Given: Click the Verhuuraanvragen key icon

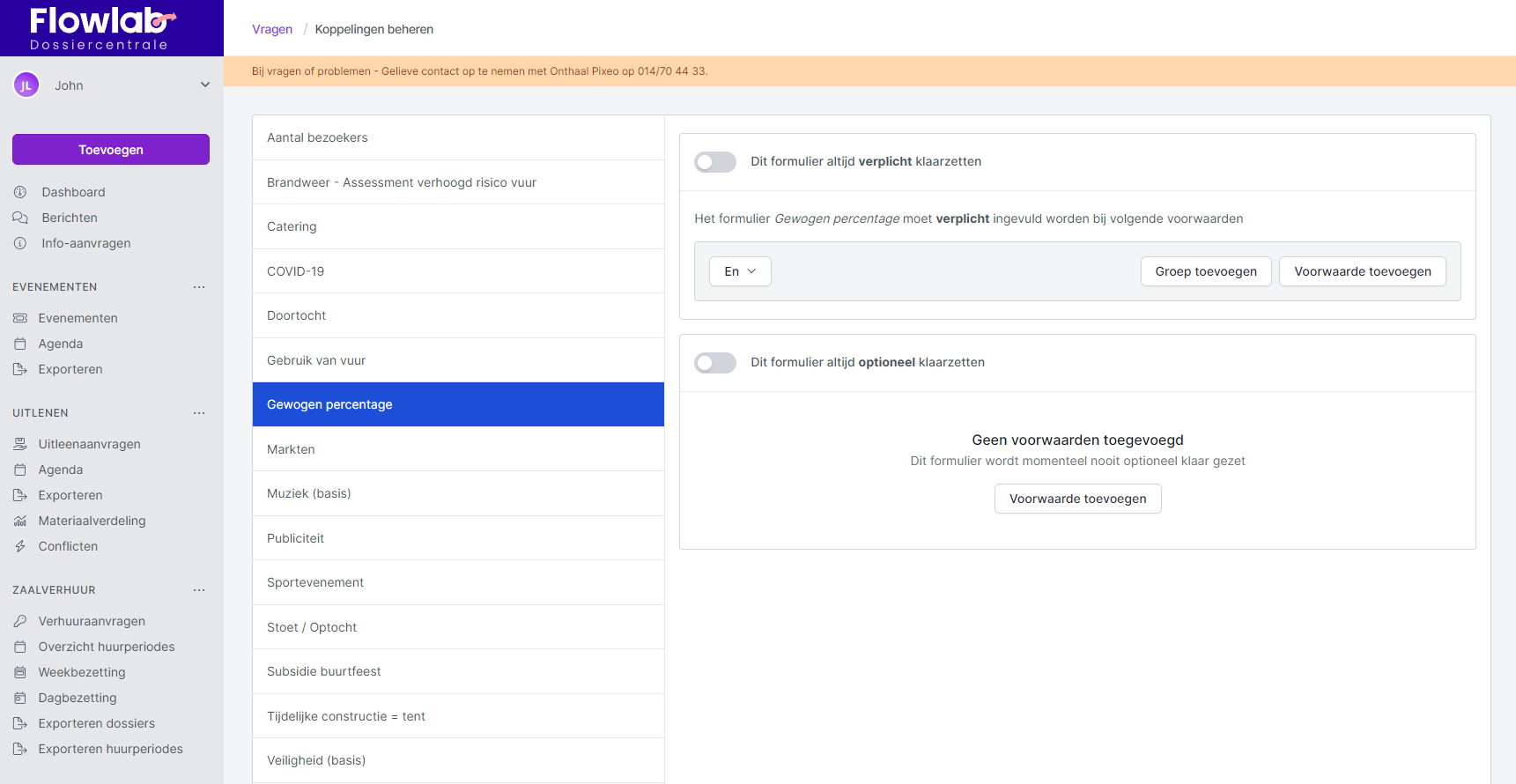Looking at the screenshot, I should pyautogui.click(x=20, y=621).
